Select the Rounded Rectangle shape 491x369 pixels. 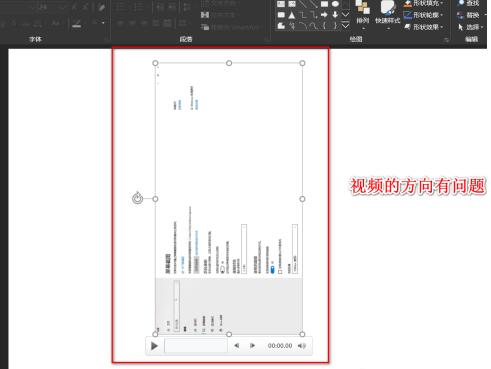click(281, 15)
